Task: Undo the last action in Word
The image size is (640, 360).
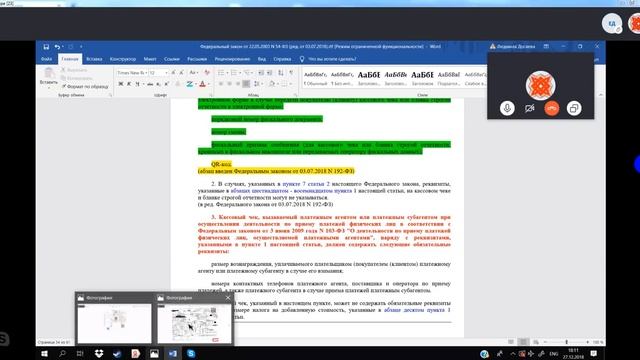Action: pyautogui.click(x=57, y=47)
